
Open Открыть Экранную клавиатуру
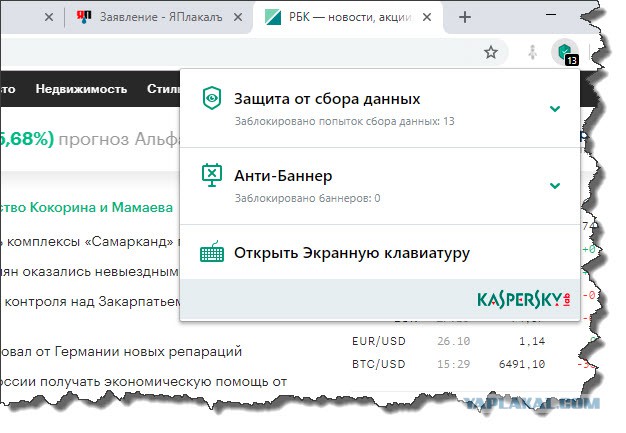coord(352,253)
